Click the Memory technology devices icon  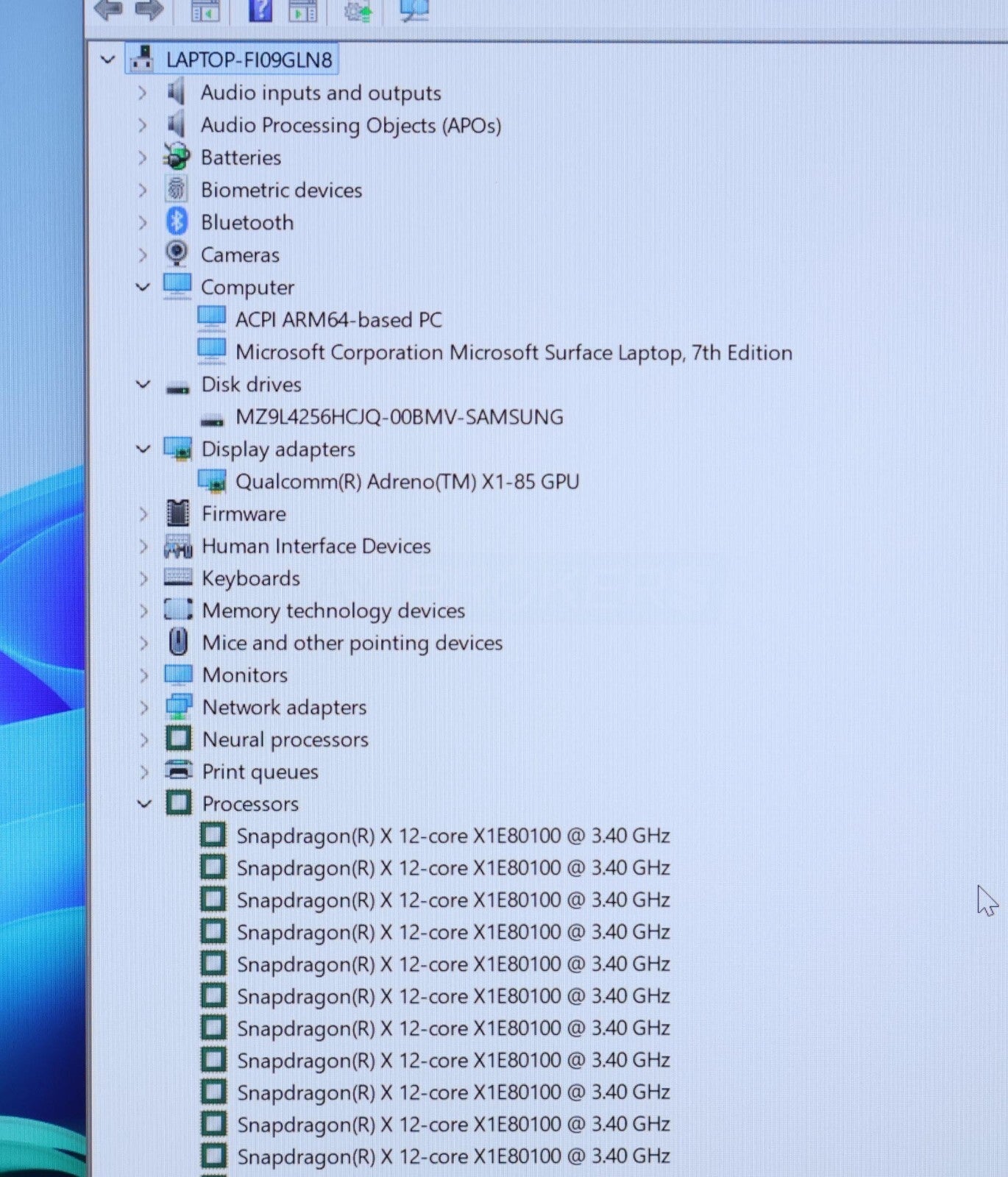(178, 610)
